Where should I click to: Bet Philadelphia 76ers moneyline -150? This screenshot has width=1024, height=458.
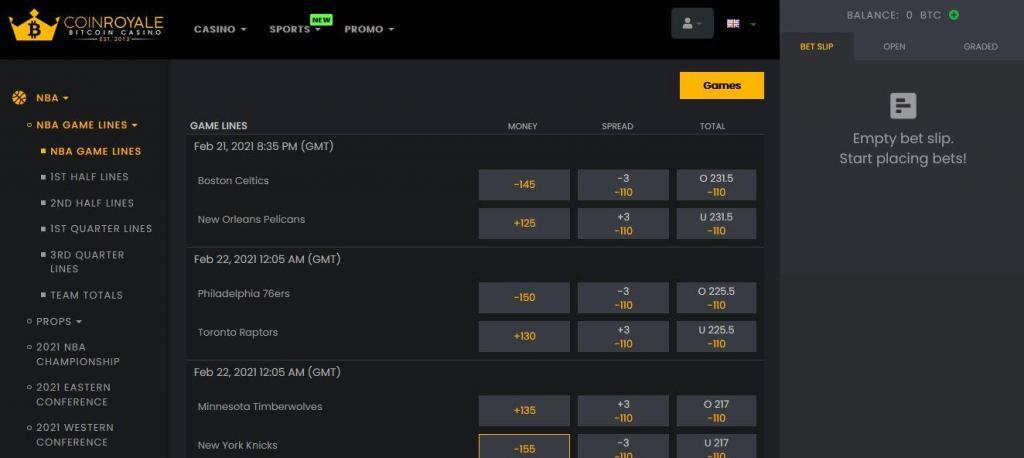coord(524,298)
